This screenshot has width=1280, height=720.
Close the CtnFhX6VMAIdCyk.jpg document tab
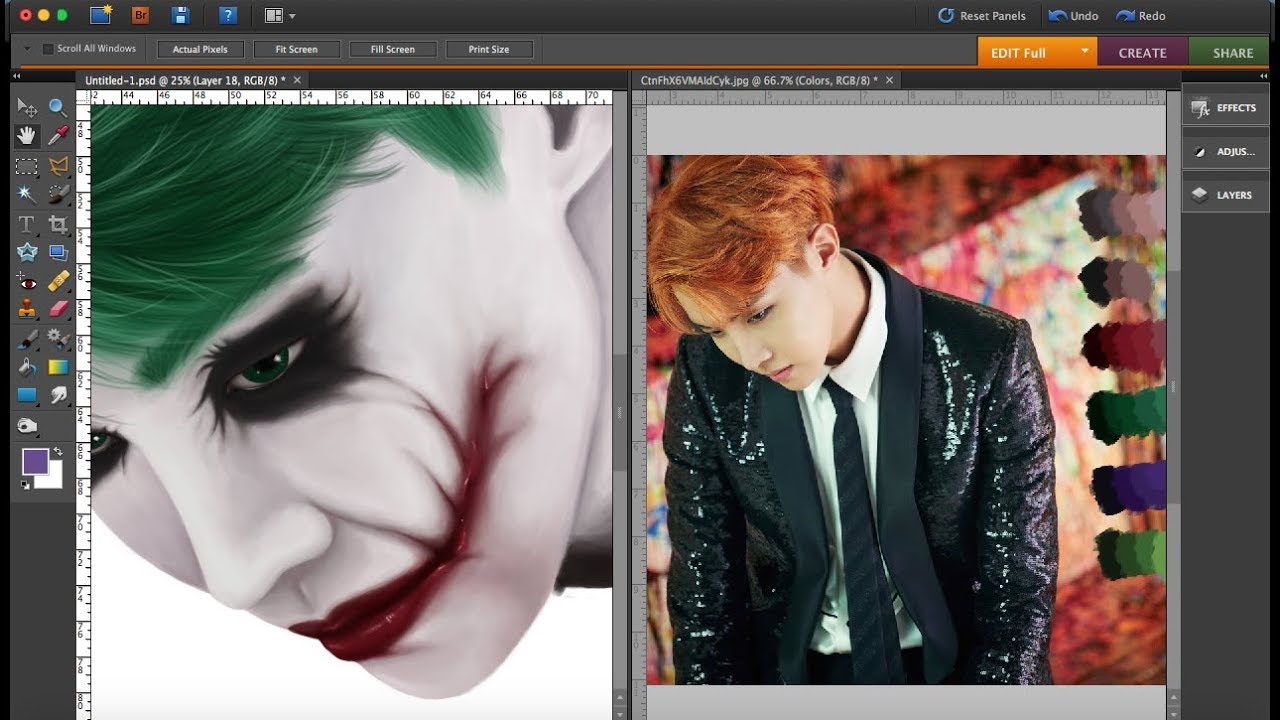(889, 80)
